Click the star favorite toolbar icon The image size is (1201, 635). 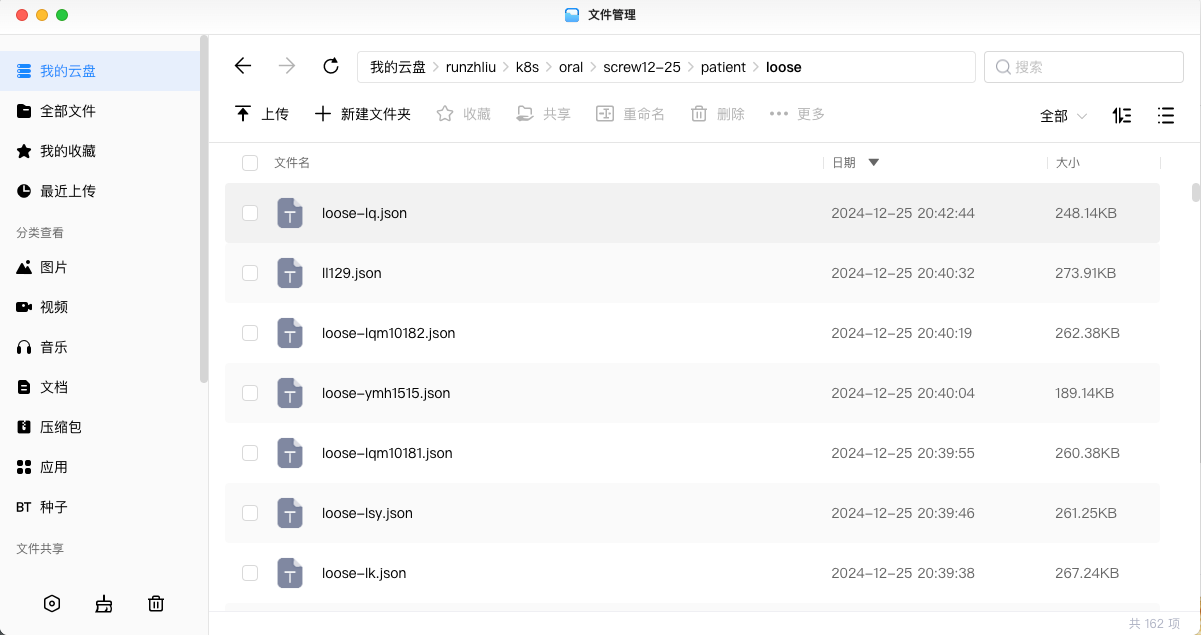tap(445, 114)
